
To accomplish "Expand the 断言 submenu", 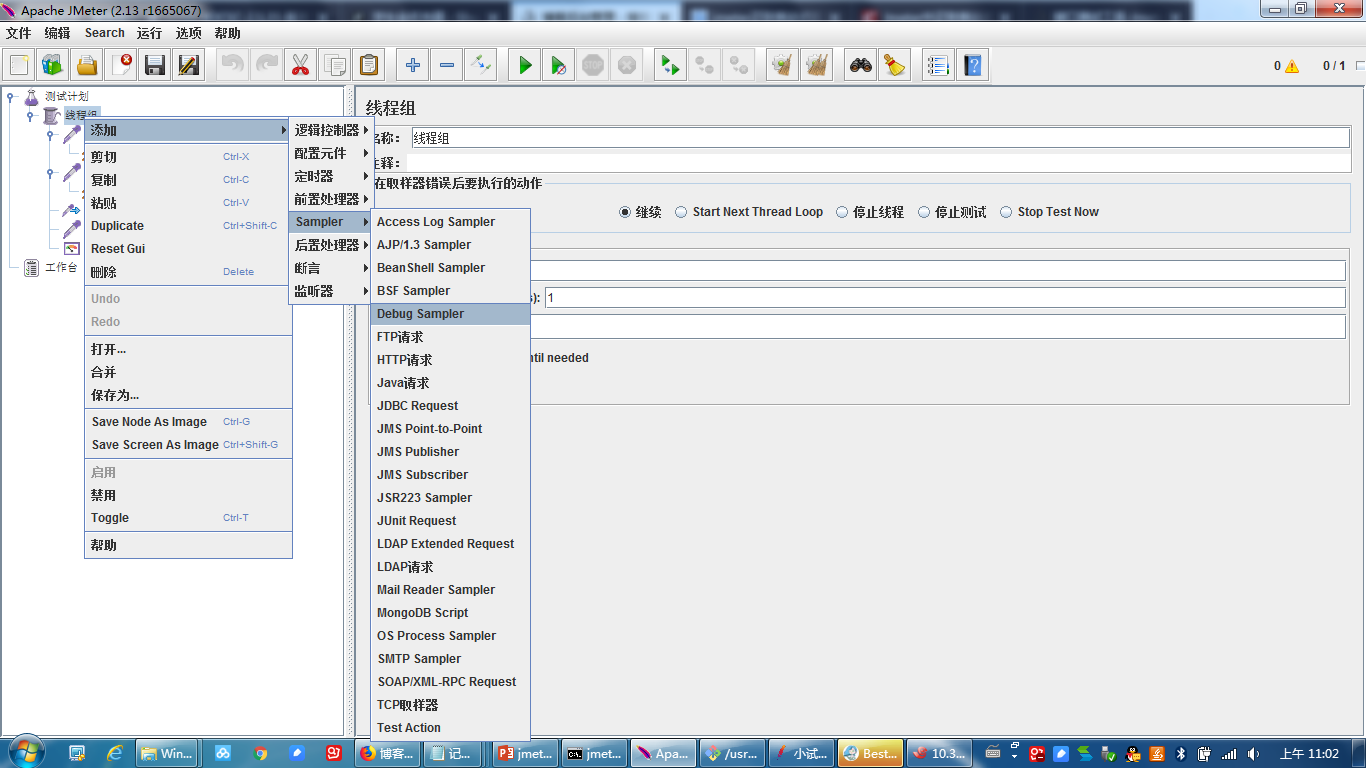I will (x=330, y=268).
